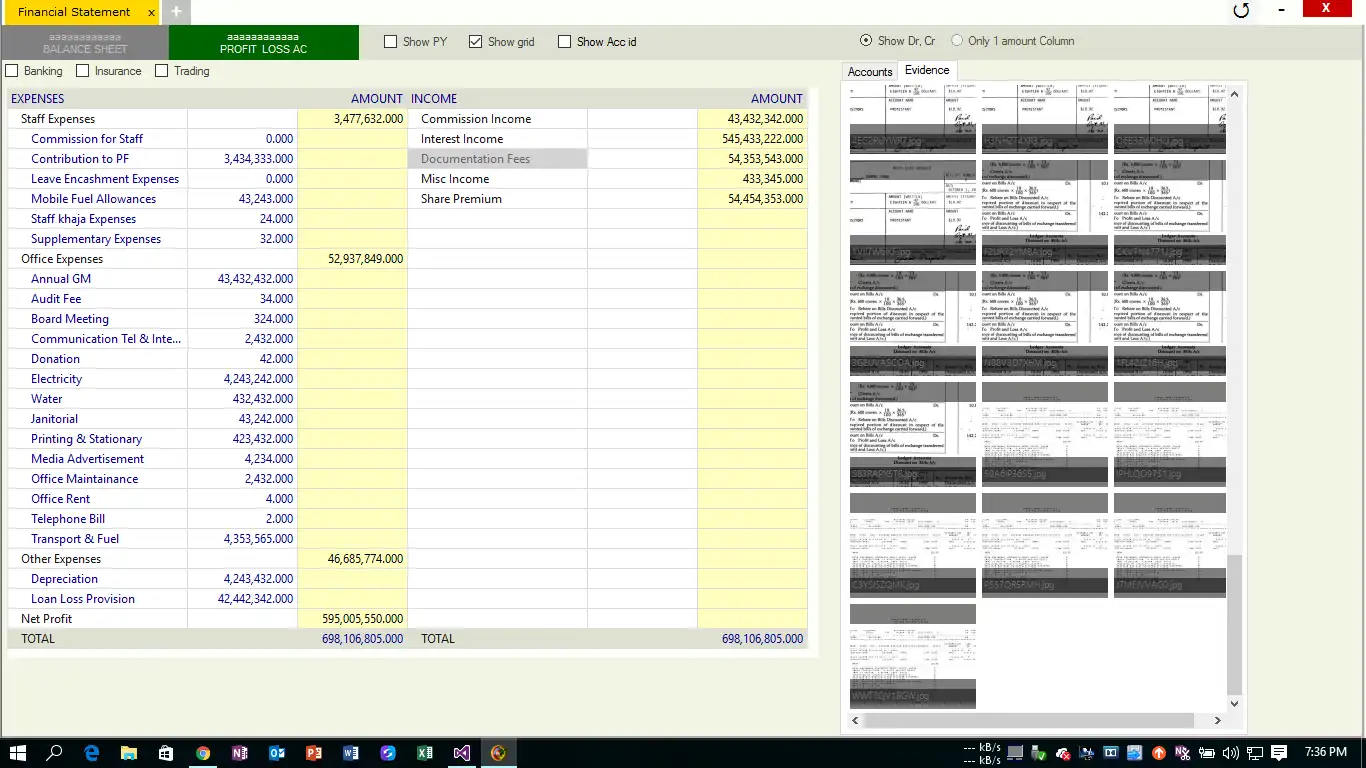Open the Leave Encashment Expenses account
The width and height of the screenshot is (1366, 768).
click(x=105, y=179)
